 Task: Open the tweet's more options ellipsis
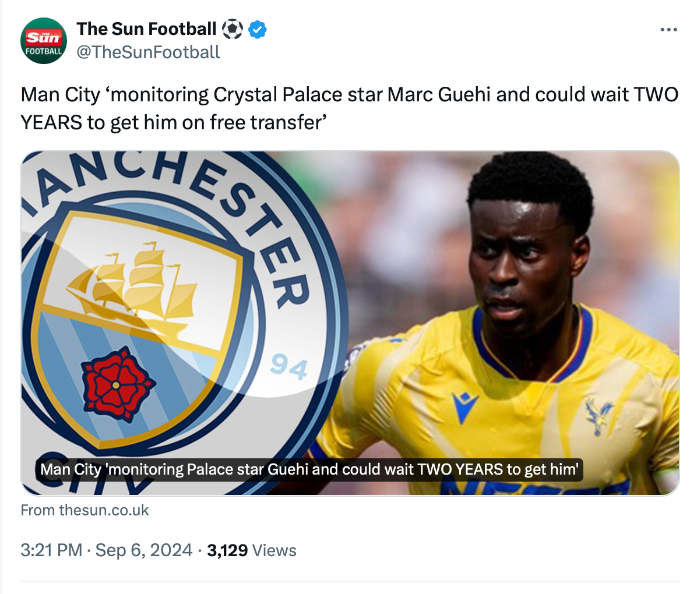(669, 30)
